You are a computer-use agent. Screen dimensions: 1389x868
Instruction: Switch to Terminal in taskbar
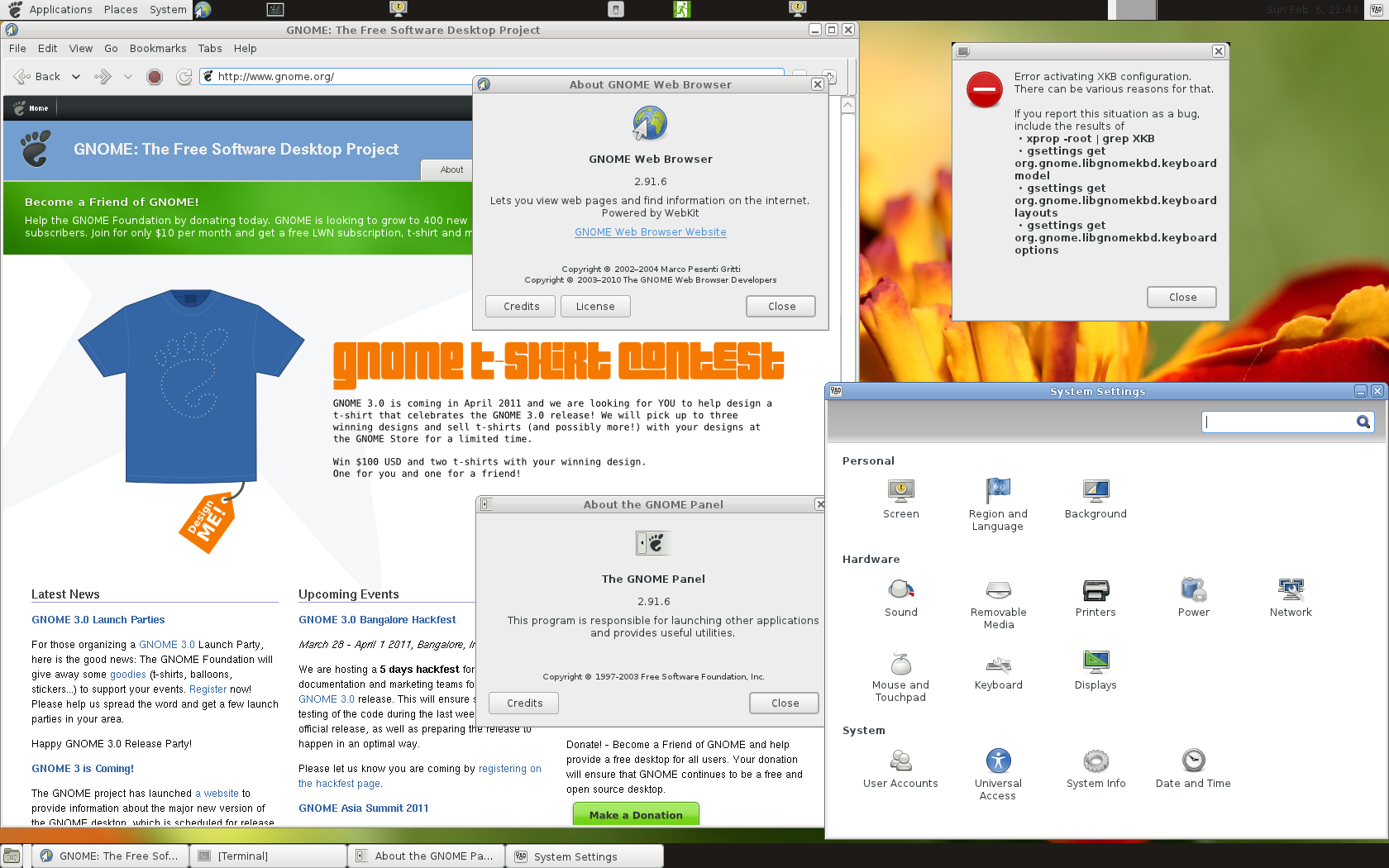[x=269, y=856]
